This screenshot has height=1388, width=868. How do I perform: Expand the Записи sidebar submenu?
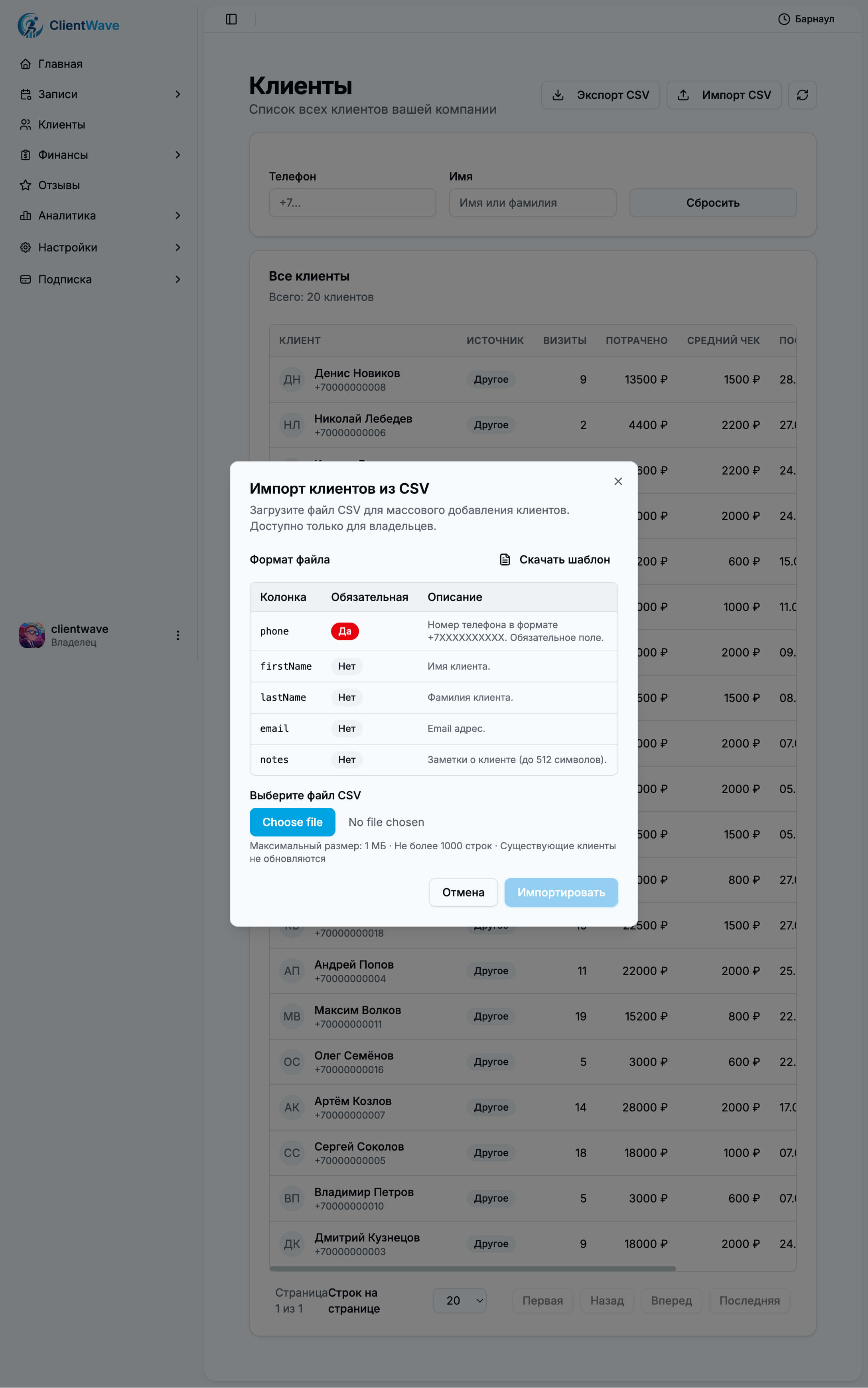point(178,94)
